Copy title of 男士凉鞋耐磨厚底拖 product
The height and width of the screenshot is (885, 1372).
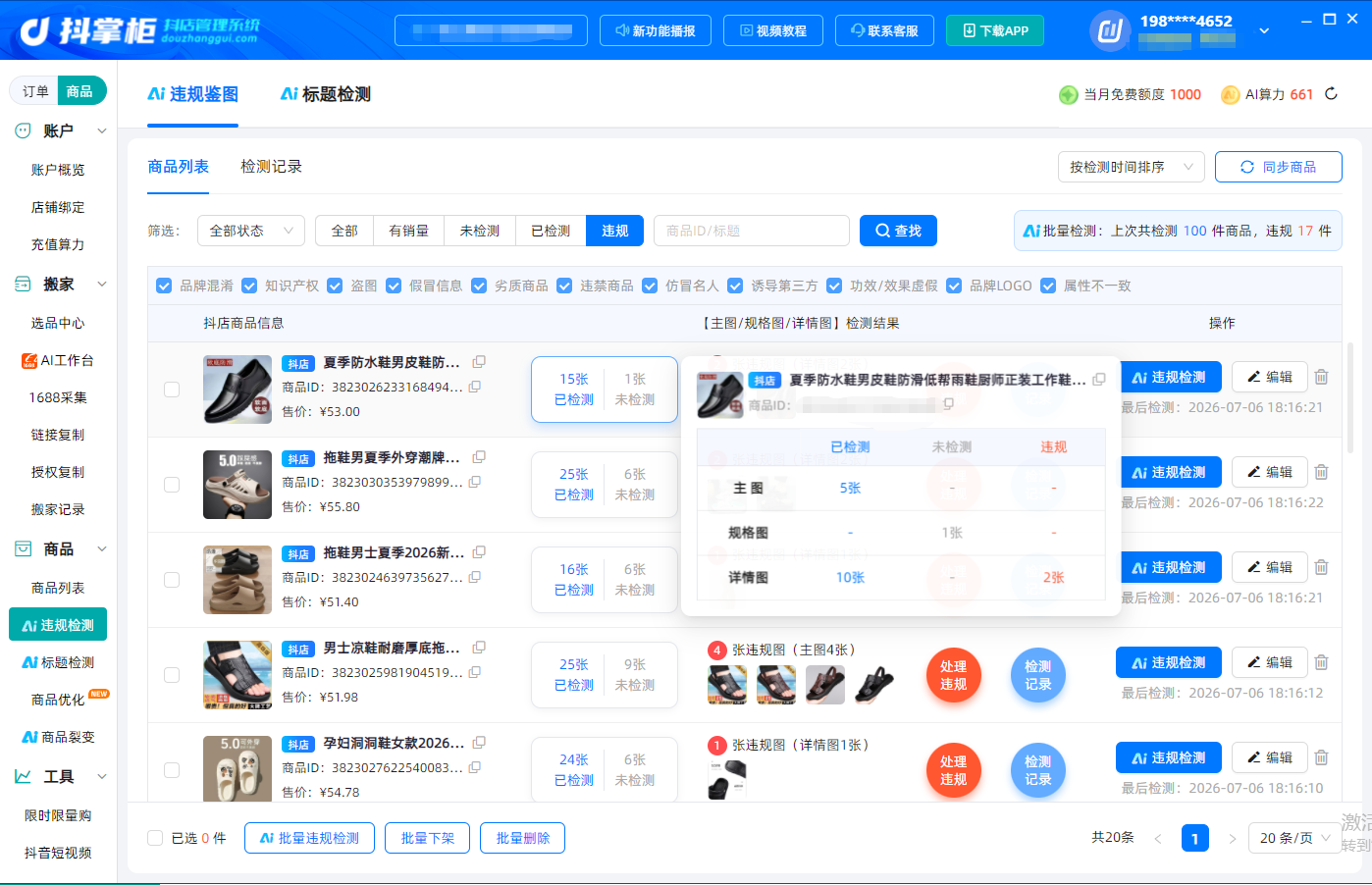479,648
